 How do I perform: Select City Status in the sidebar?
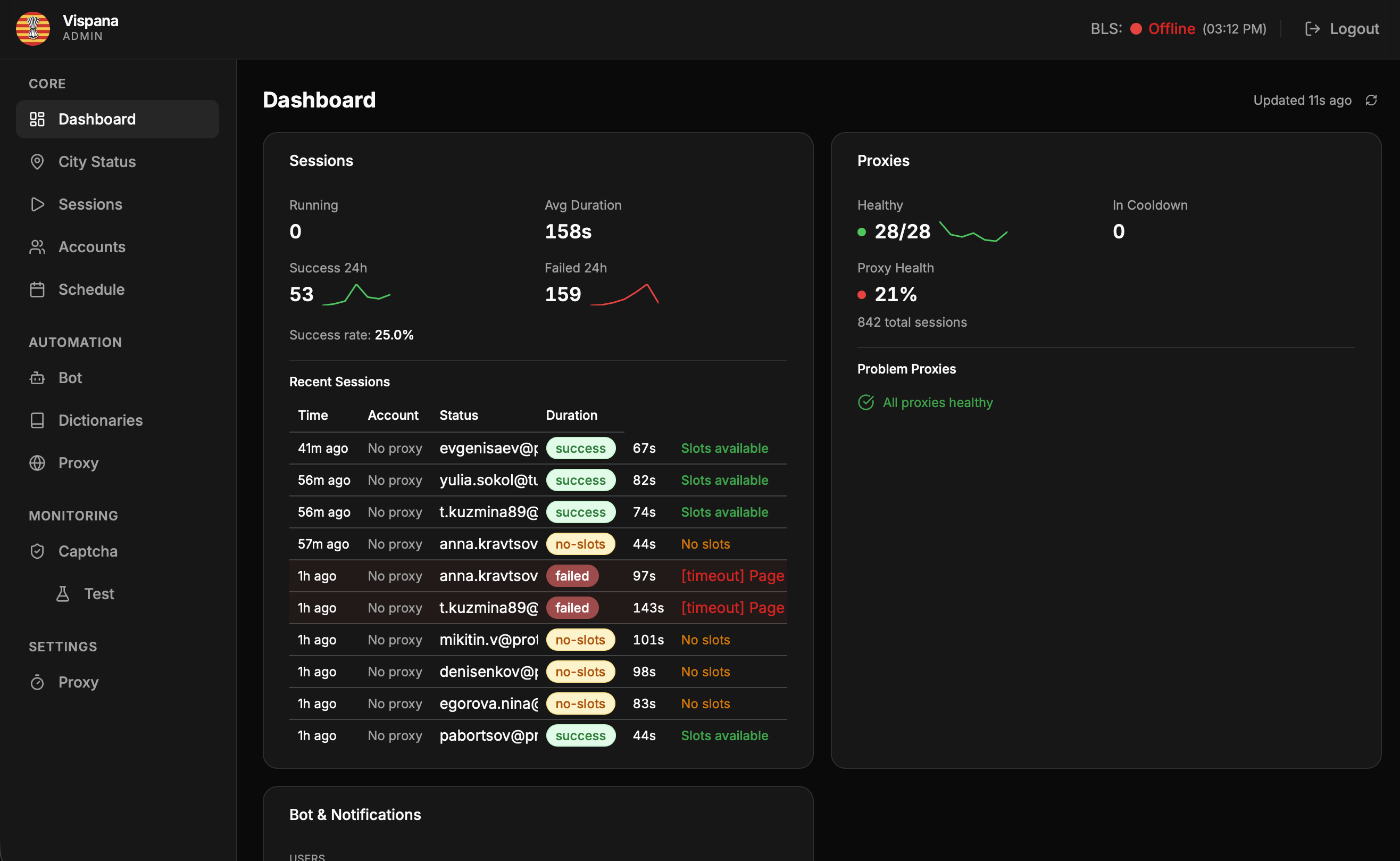(x=97, y=162)
